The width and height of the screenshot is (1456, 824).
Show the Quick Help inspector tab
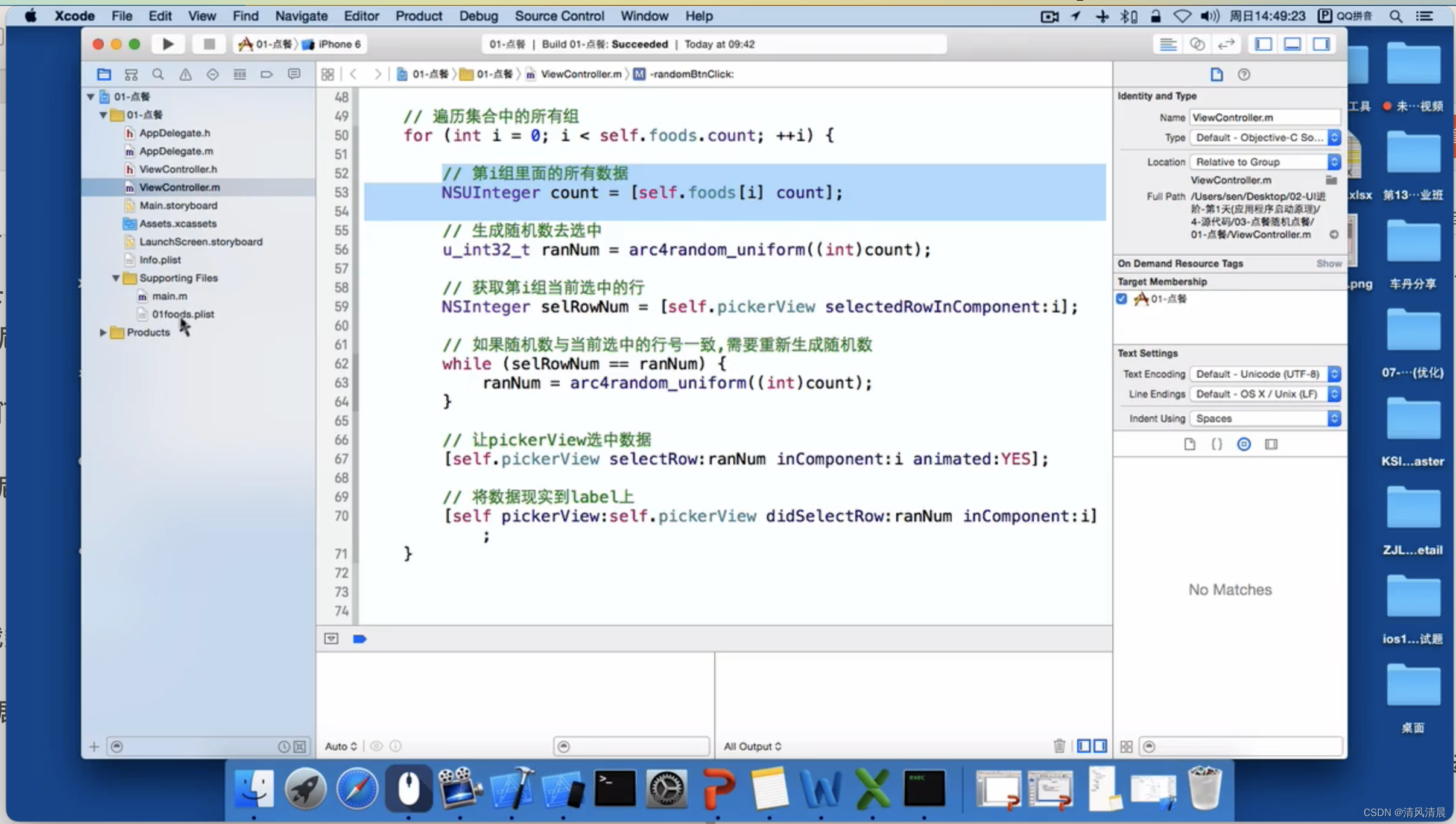pos(1244,74)
